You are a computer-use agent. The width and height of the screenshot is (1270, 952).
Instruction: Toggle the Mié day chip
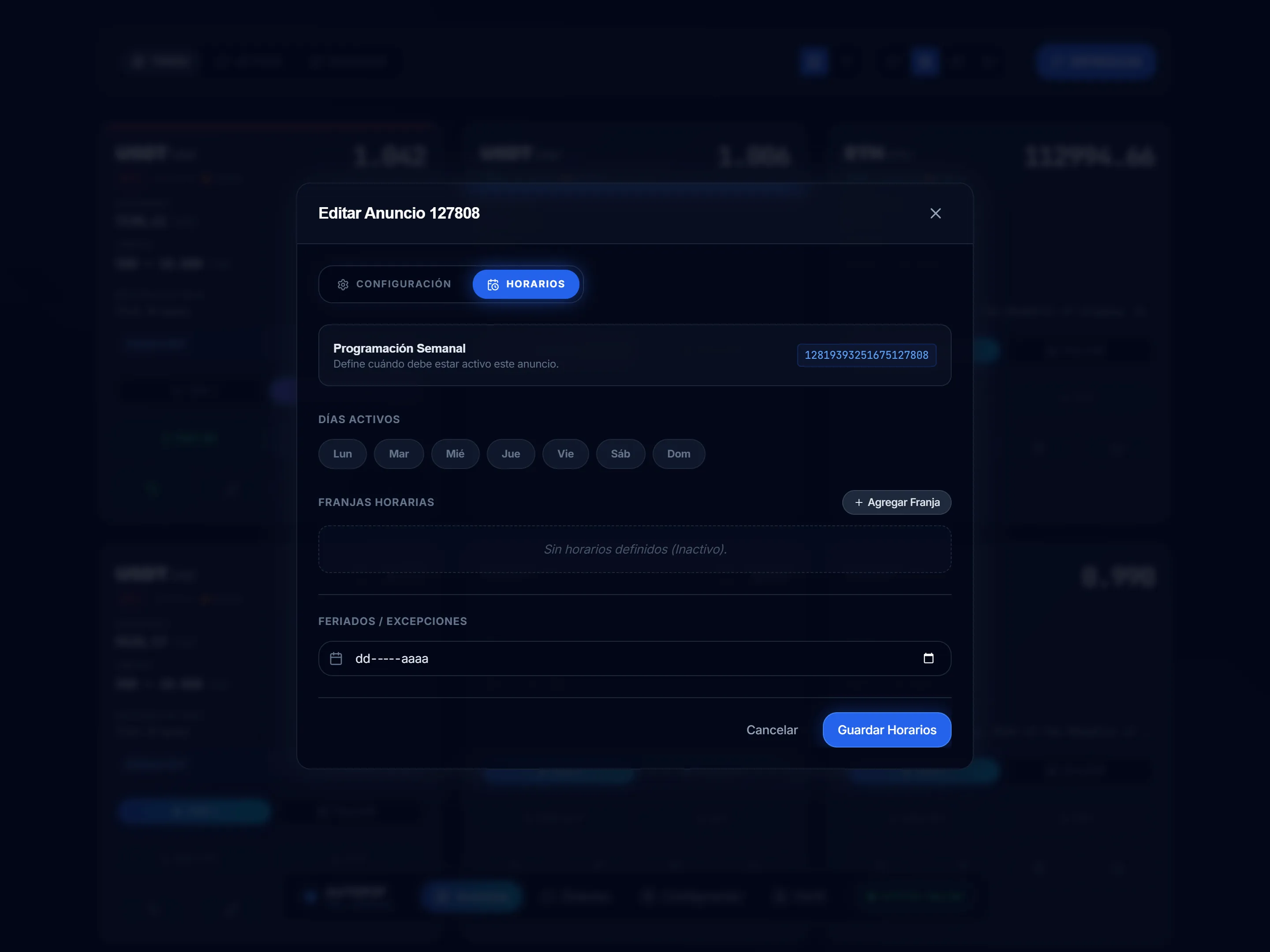(455, 454)
